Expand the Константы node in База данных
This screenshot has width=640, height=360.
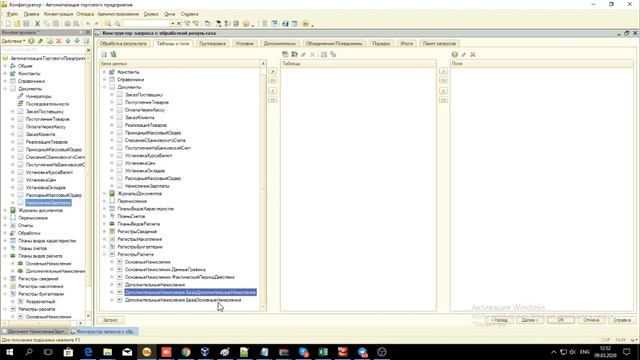[104, 72]
